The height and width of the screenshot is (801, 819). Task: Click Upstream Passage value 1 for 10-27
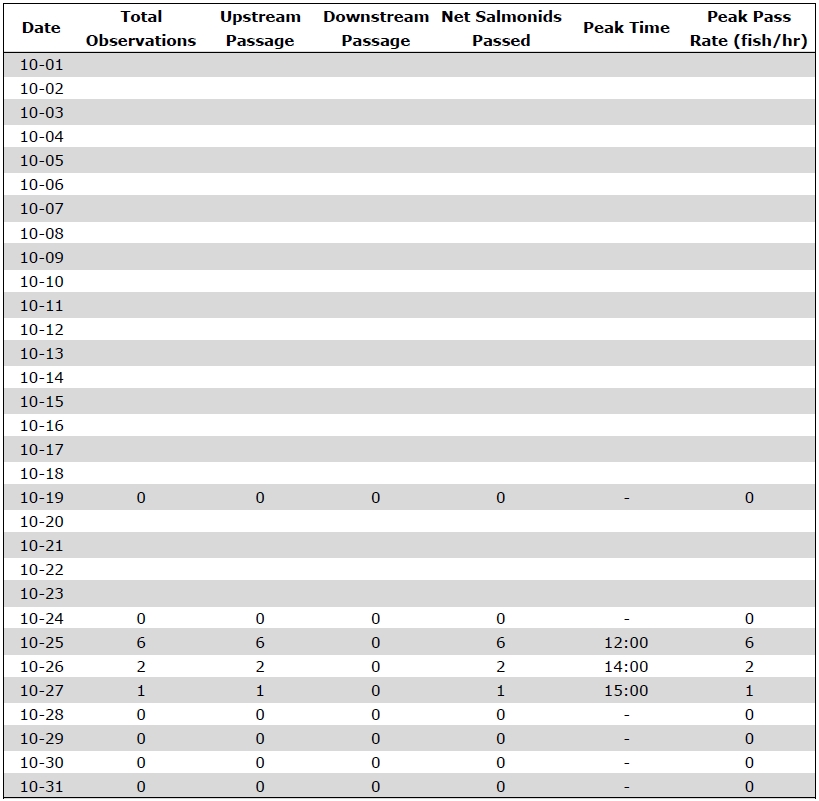coord(260,691)
